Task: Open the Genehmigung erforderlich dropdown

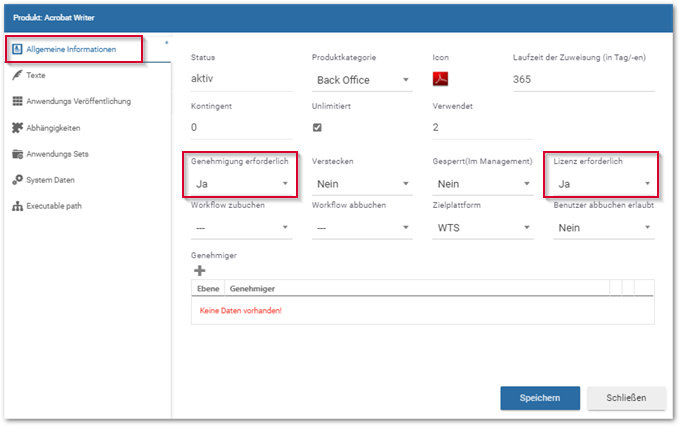Action: 242,184
